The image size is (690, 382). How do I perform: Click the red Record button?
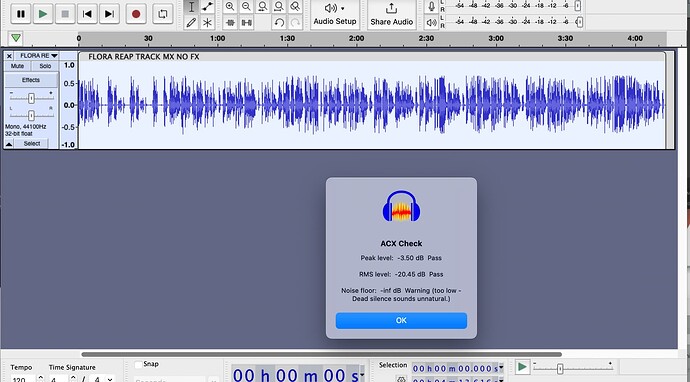[x=136, y=14]
